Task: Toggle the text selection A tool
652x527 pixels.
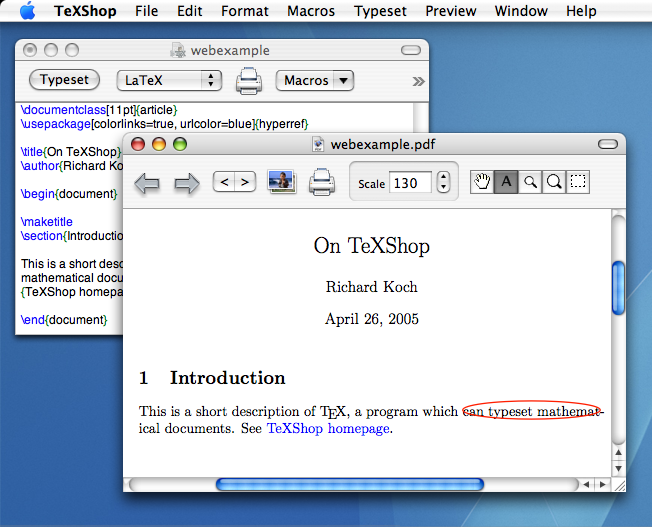Action: tap(506, 182)
